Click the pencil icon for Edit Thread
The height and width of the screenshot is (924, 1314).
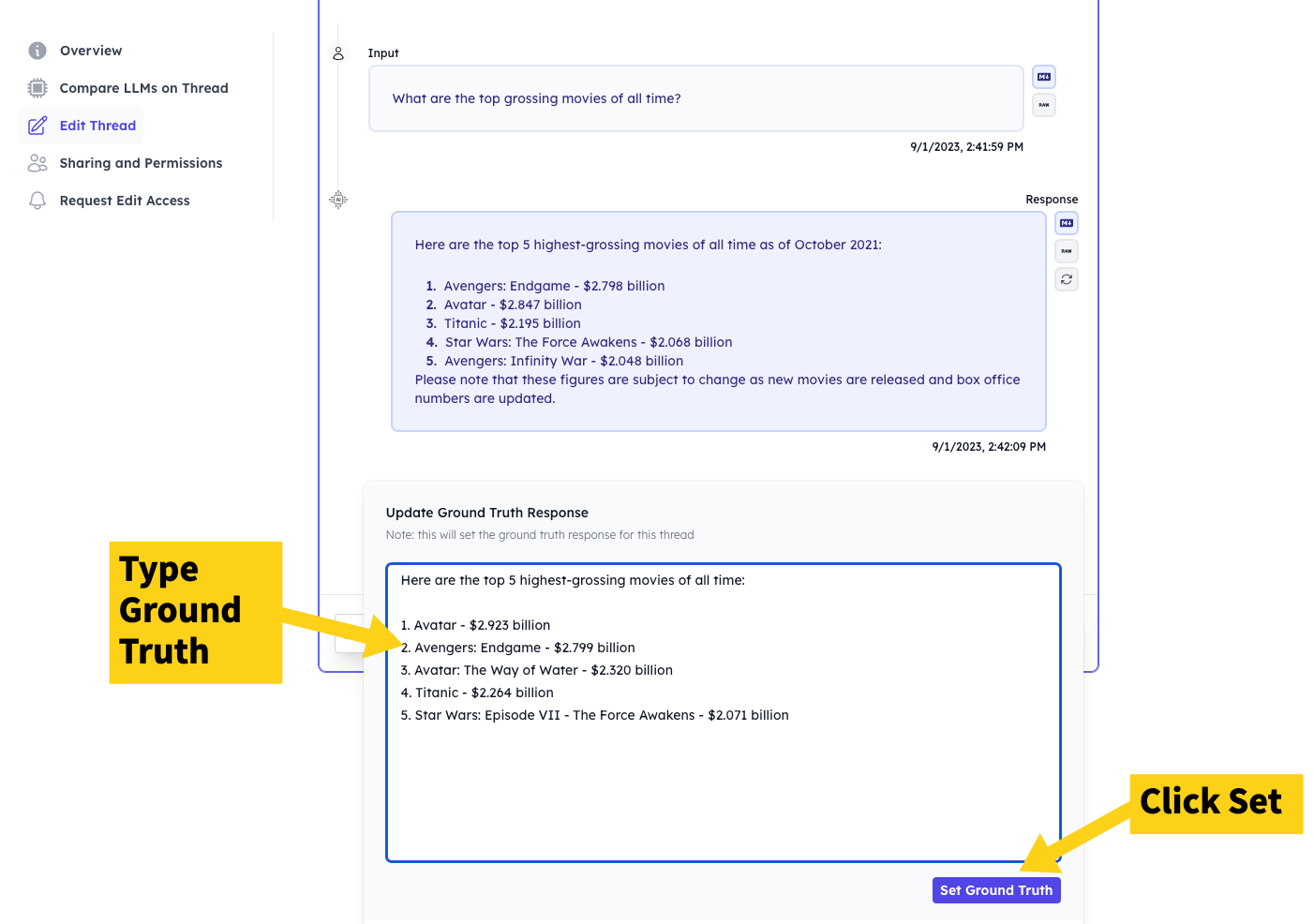point(37,126)
